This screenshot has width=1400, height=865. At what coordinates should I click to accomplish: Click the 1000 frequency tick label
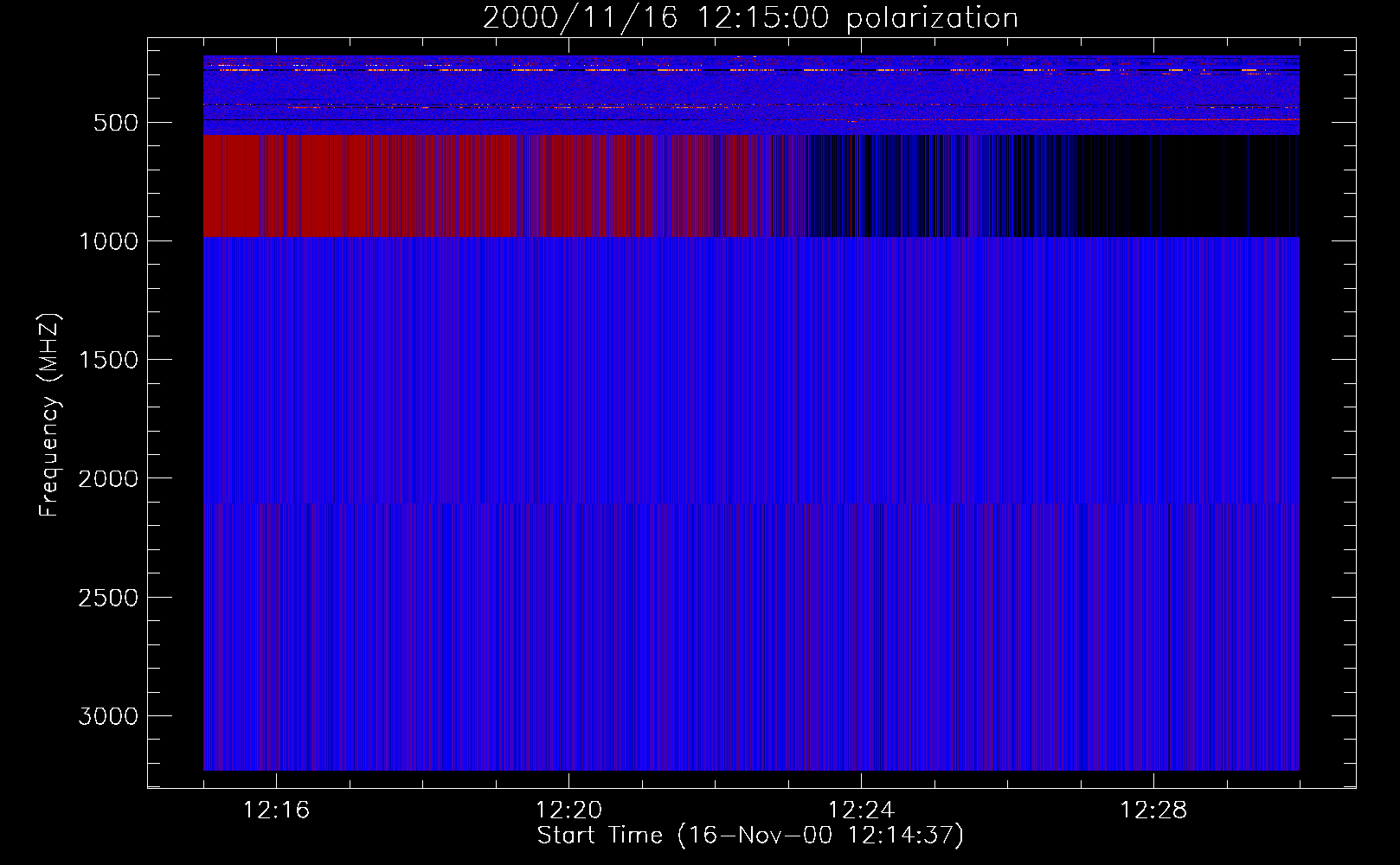pyautogui.click(x=108, y=241)
